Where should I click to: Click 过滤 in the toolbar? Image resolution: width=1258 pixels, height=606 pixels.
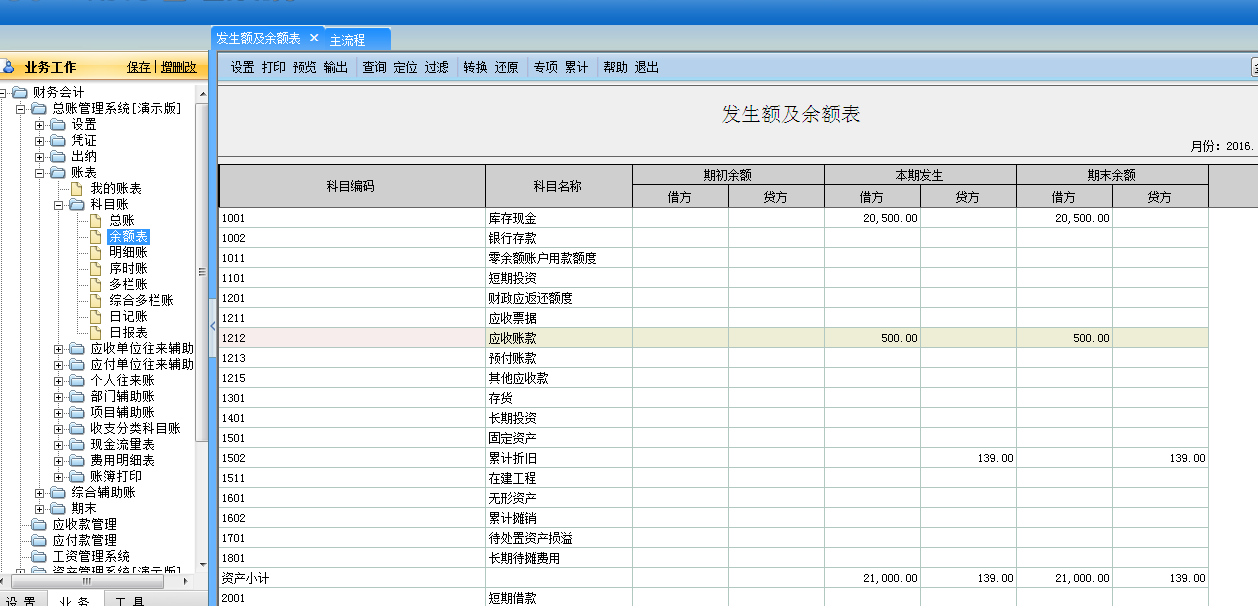click(x=436, y=68)
